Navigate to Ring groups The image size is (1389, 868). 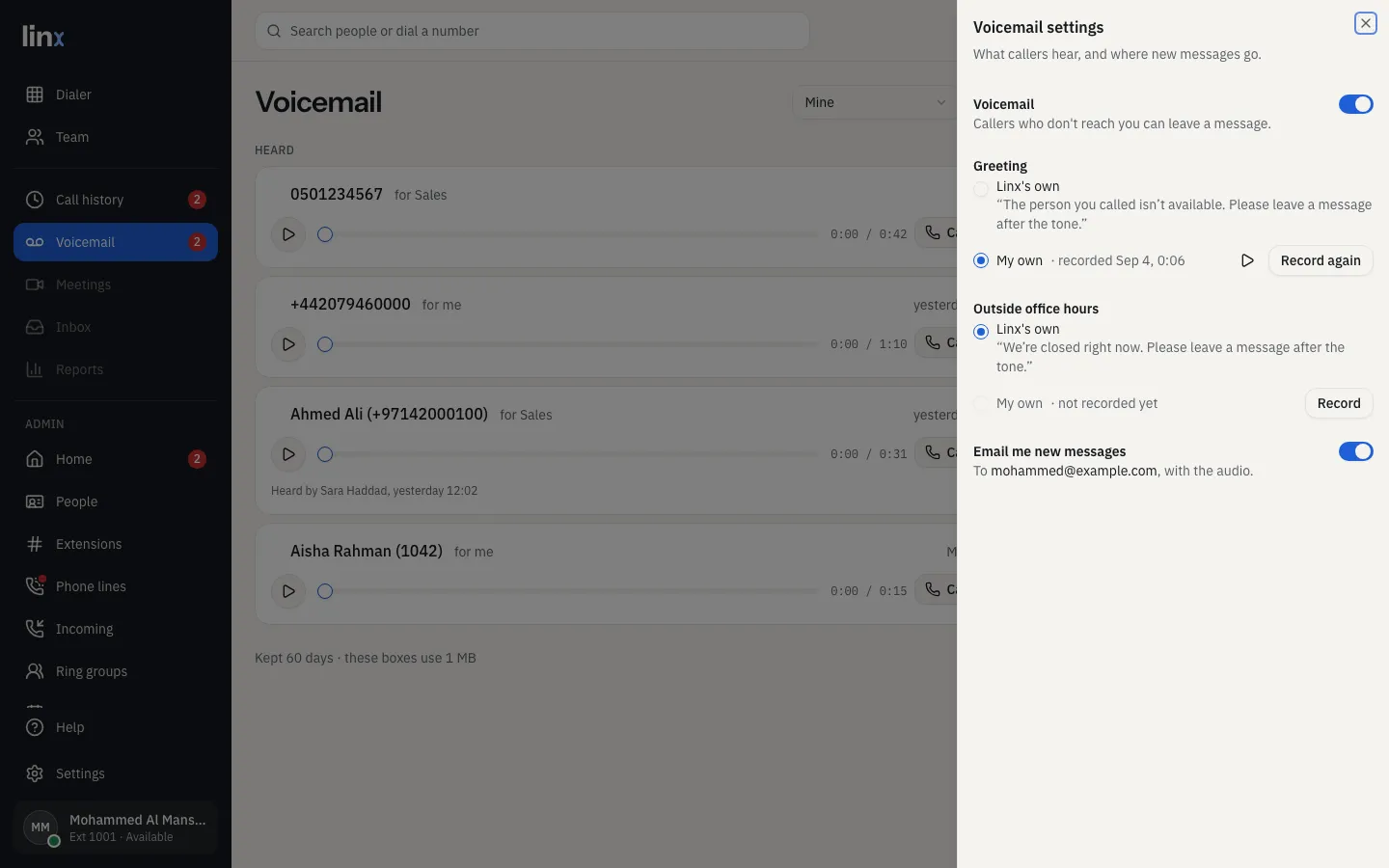(116, 671)
